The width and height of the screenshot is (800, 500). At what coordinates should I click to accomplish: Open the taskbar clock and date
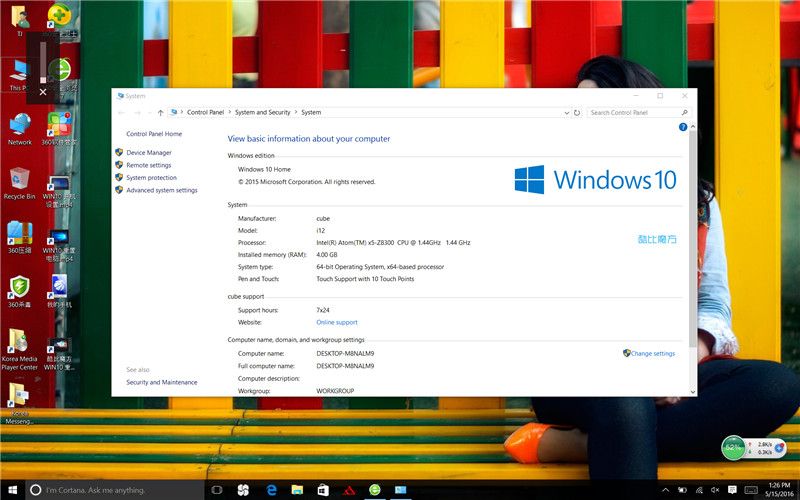pos(779,490)
